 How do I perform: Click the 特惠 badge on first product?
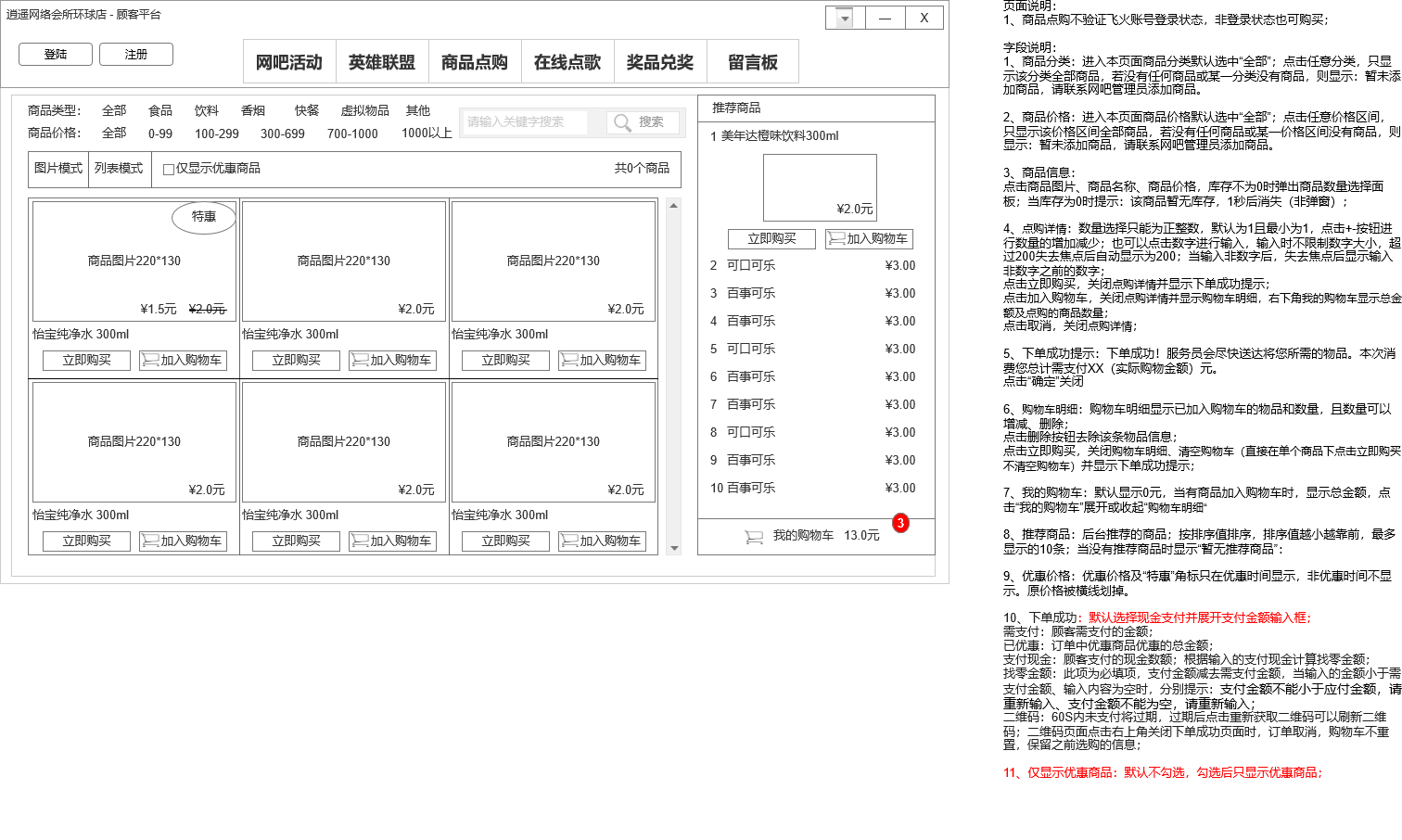click(204, 217)
